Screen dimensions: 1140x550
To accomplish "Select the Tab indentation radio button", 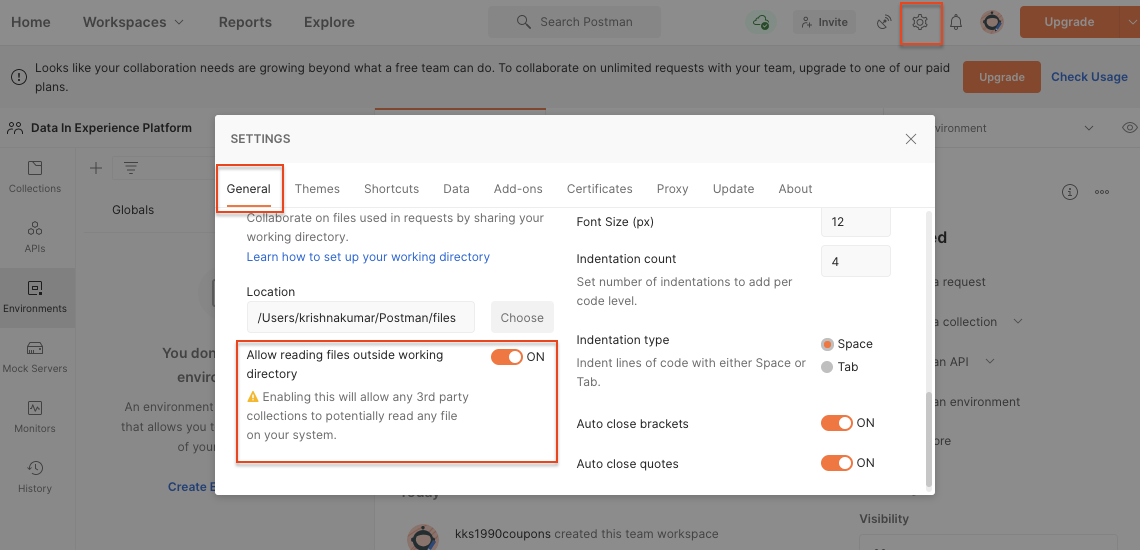I will click(x=827, y=367).
